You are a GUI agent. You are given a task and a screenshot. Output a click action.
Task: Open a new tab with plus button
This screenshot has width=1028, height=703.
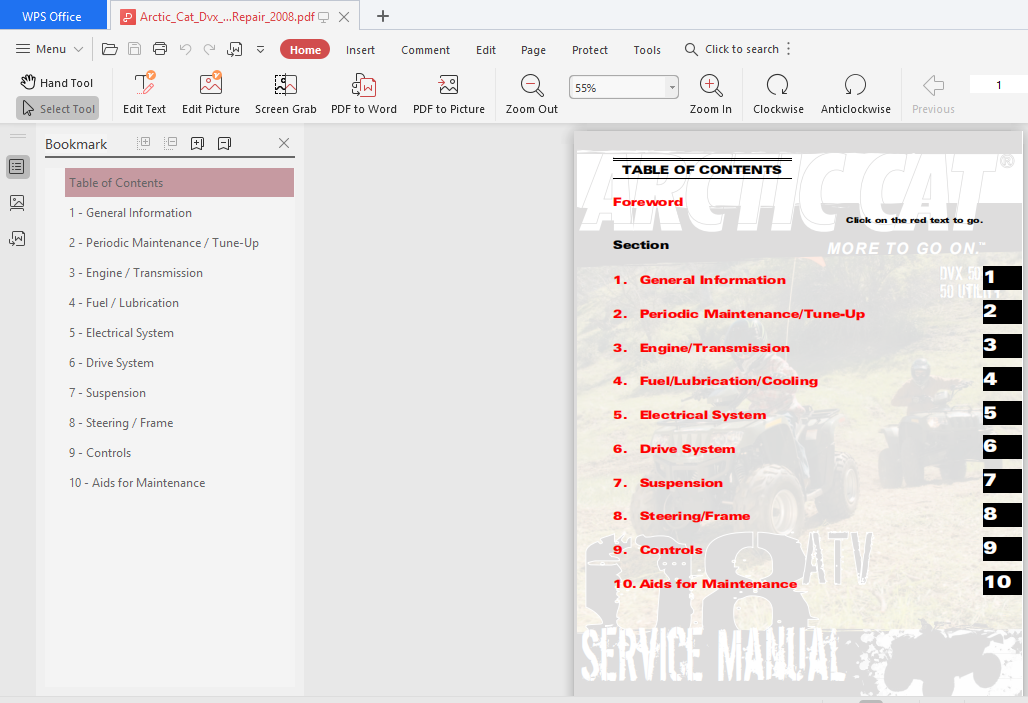(x=383, y=16)
